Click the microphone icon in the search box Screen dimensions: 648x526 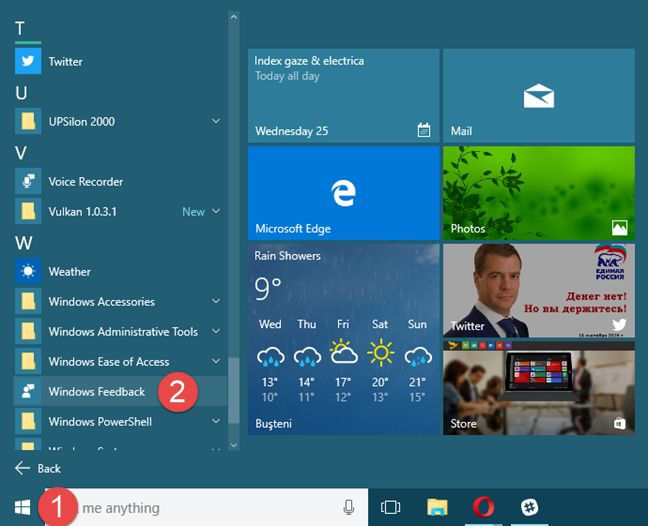[x=349, y=507]
